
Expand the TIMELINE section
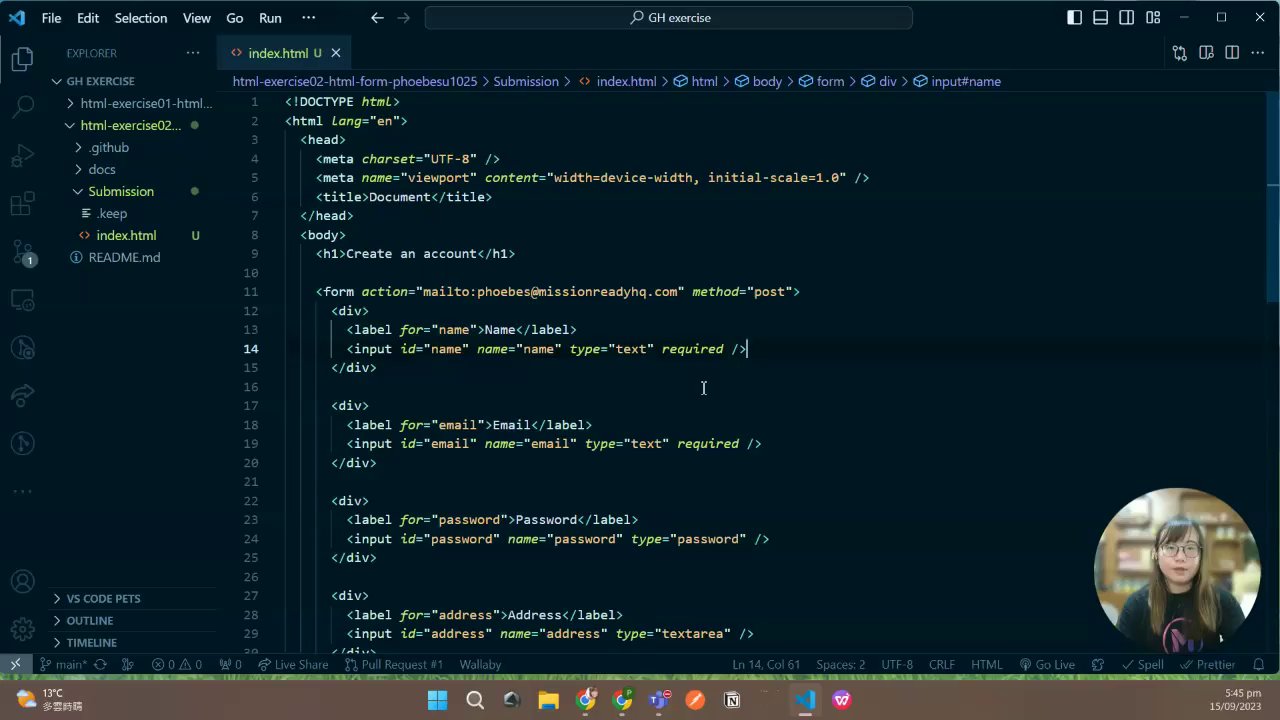(91, 642)
